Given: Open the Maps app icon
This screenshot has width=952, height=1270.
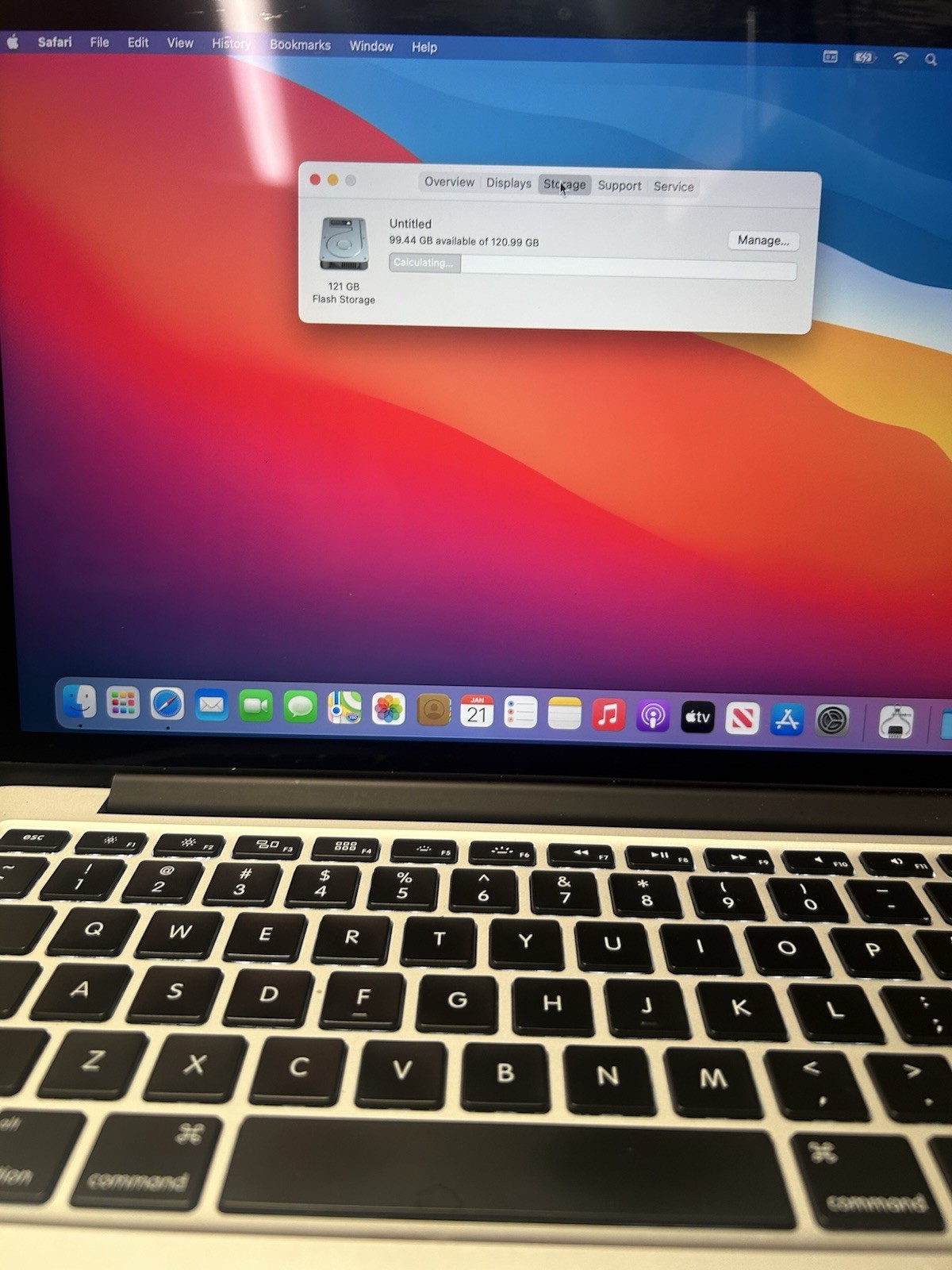Looking at the screenshot, I should (x=344, y=707).
